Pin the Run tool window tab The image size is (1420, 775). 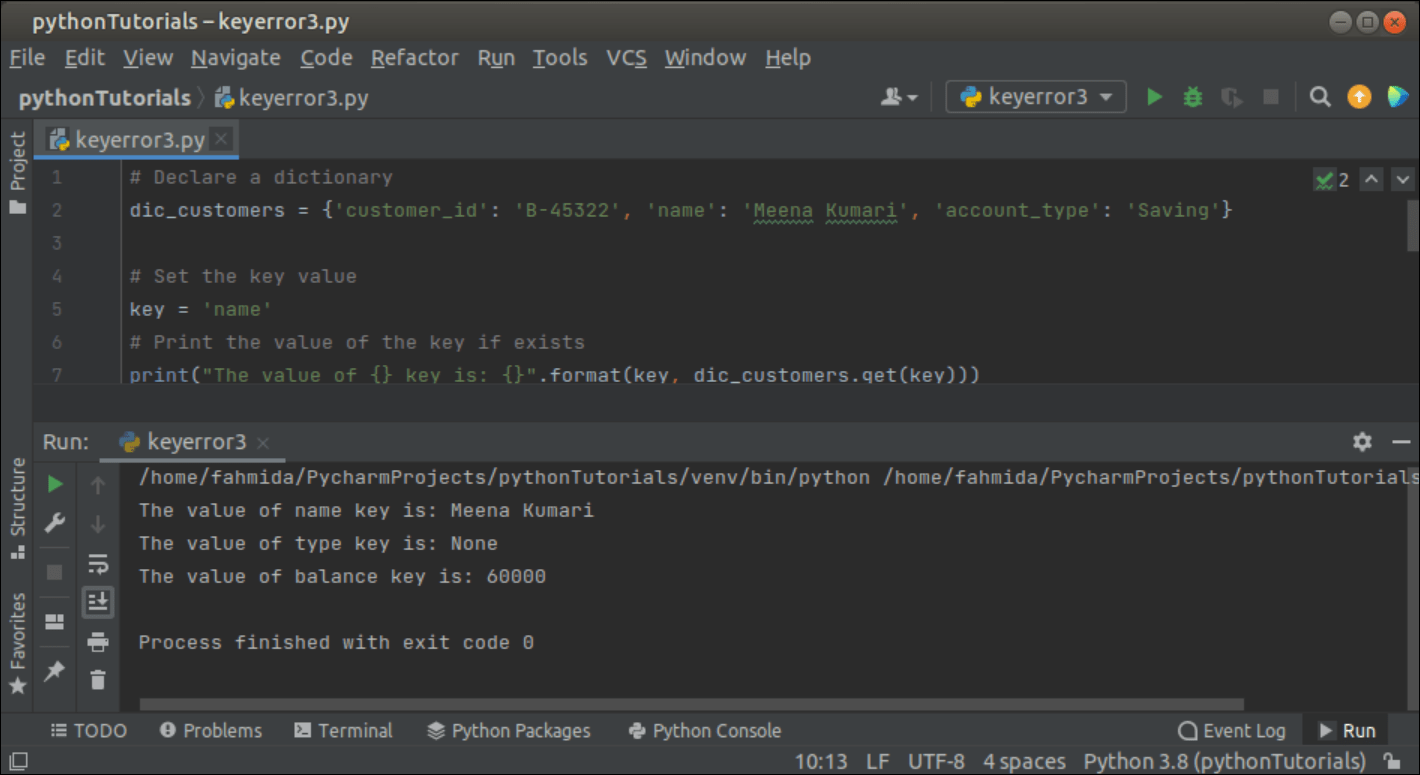[x=55, y=671]
